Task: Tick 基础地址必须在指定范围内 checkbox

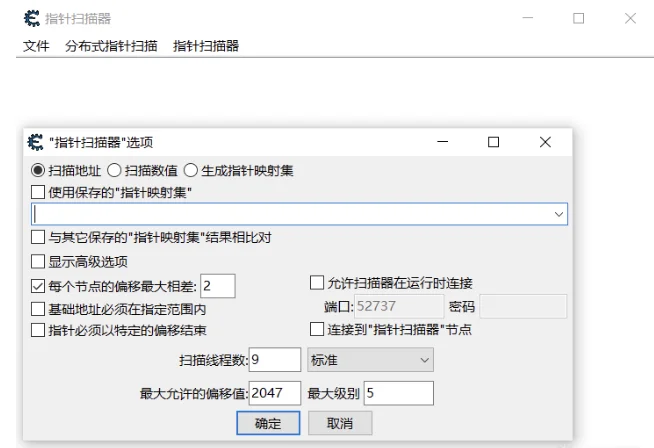Action: click(38, 309)
